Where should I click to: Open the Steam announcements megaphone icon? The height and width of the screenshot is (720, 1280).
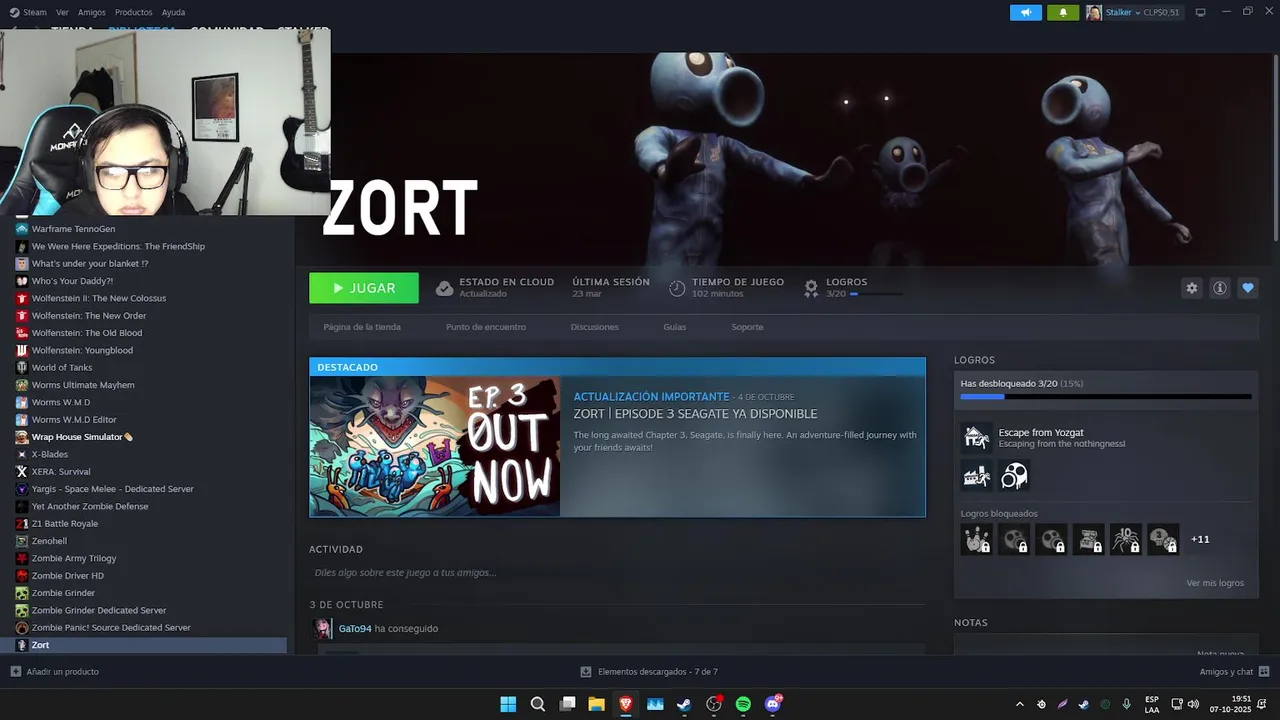tap(1025, 12)
